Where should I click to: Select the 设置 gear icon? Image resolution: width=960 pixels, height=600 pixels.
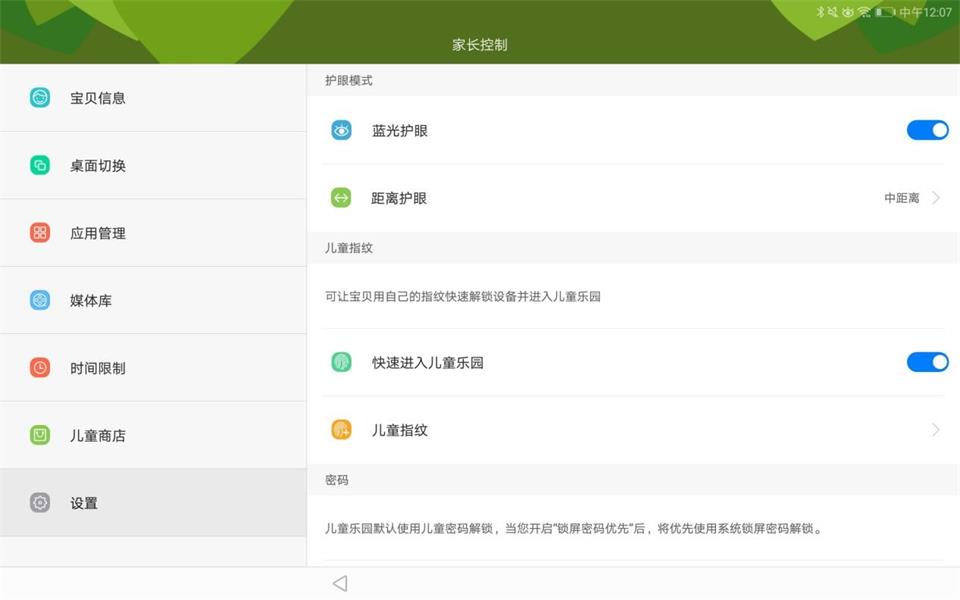click(40, 503)
